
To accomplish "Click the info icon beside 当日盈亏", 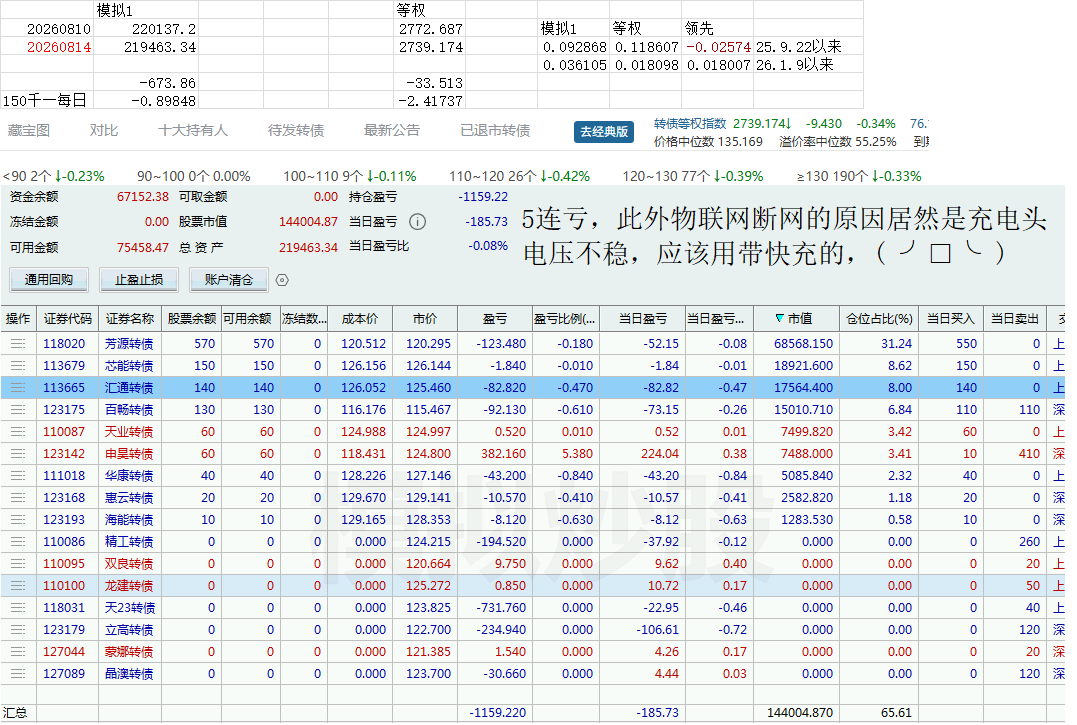I will click(x=417, y=222).
